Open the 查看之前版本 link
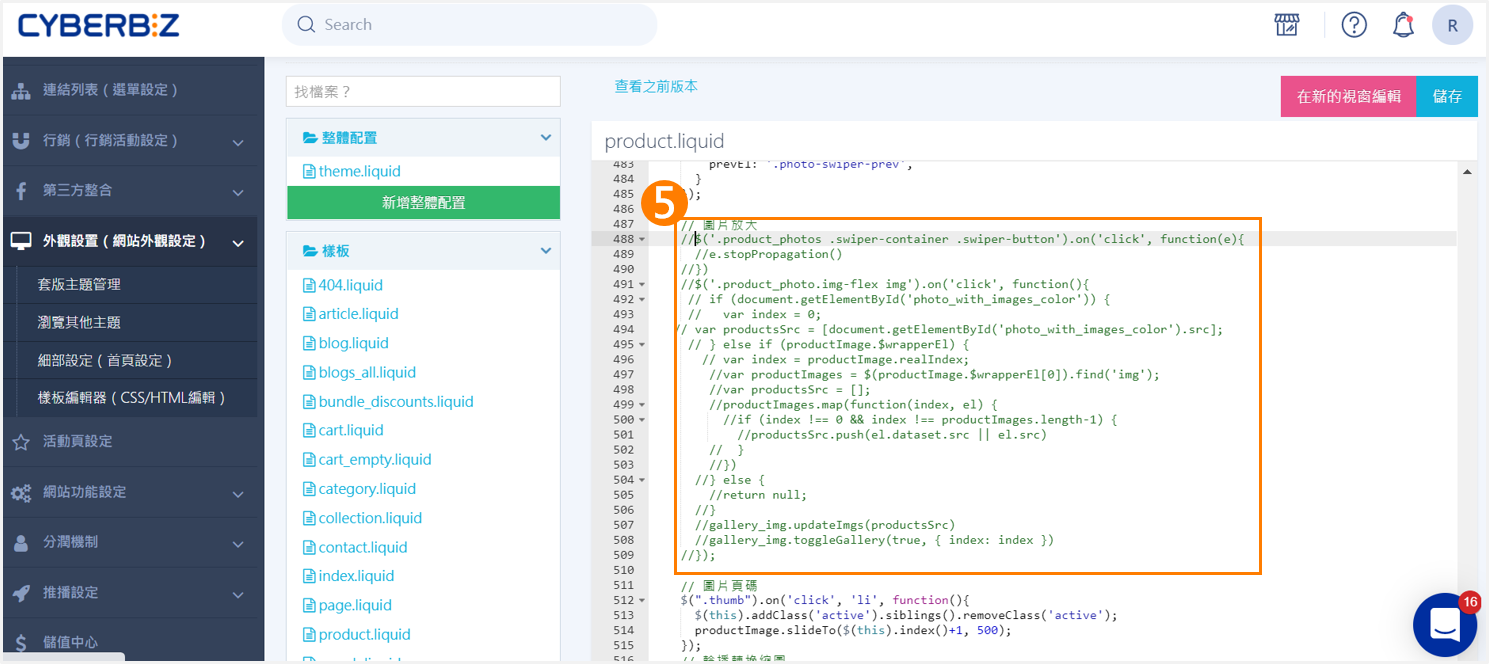The image size is (1489, 664). [656, 87]
